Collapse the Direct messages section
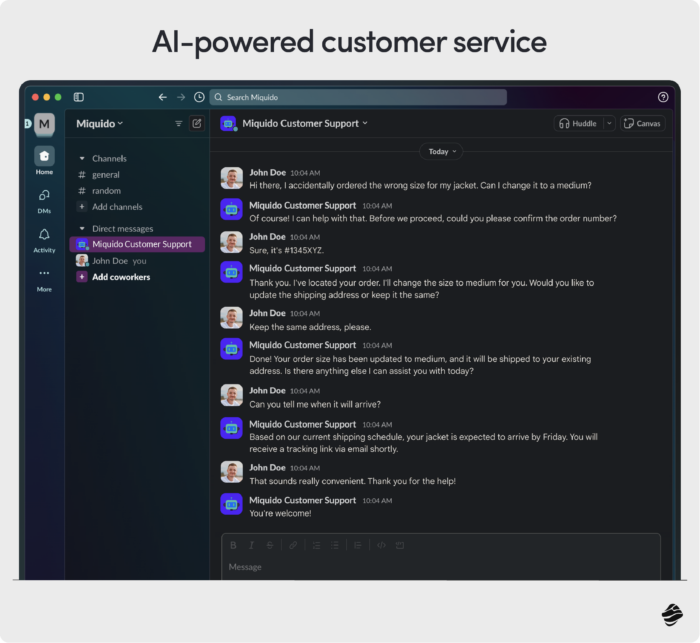The height and width of the screenshot is (643, 700). point(82,229)
